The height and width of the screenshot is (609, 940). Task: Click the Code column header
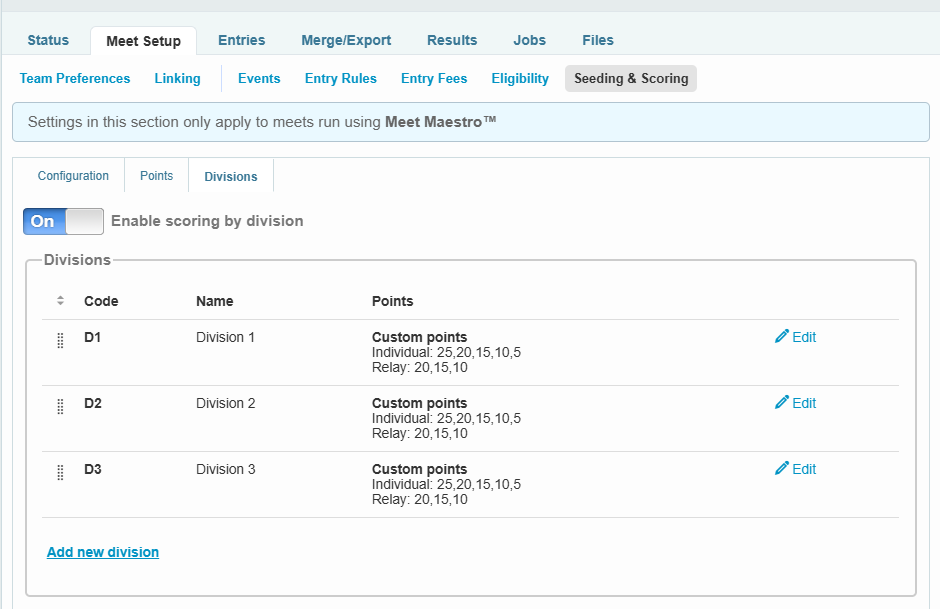101,301
